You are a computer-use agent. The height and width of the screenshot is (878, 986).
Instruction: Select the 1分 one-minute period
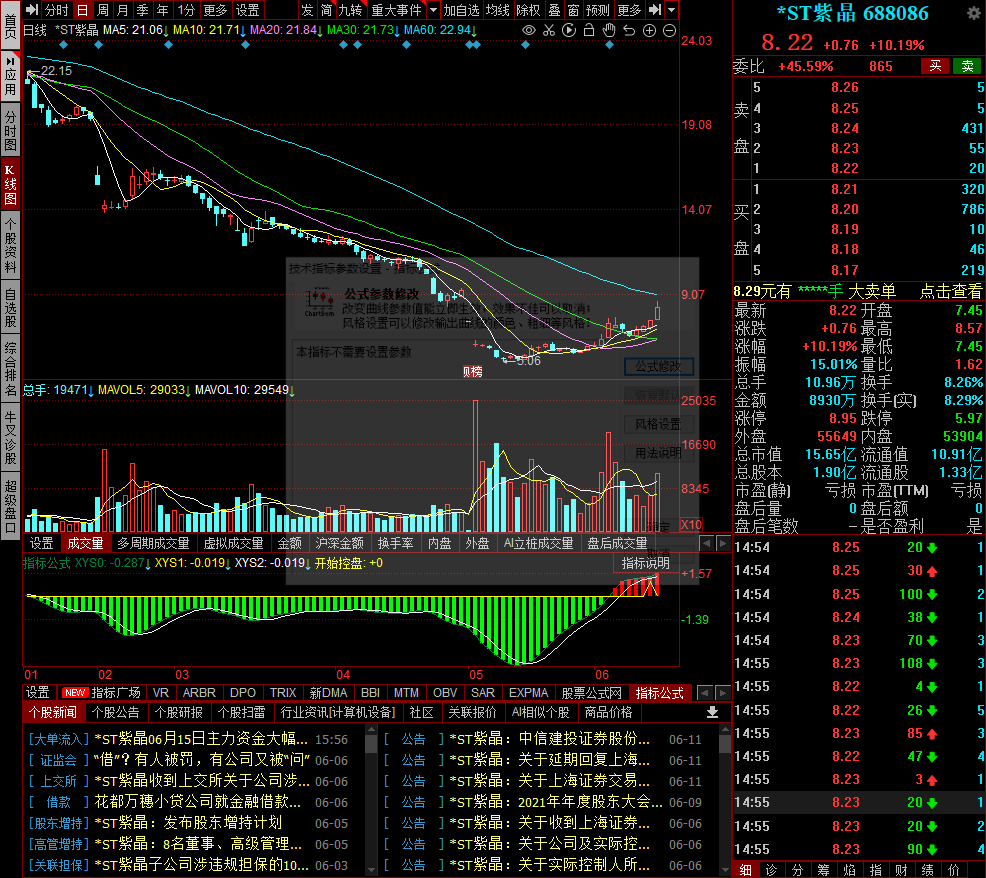point(186,9)
